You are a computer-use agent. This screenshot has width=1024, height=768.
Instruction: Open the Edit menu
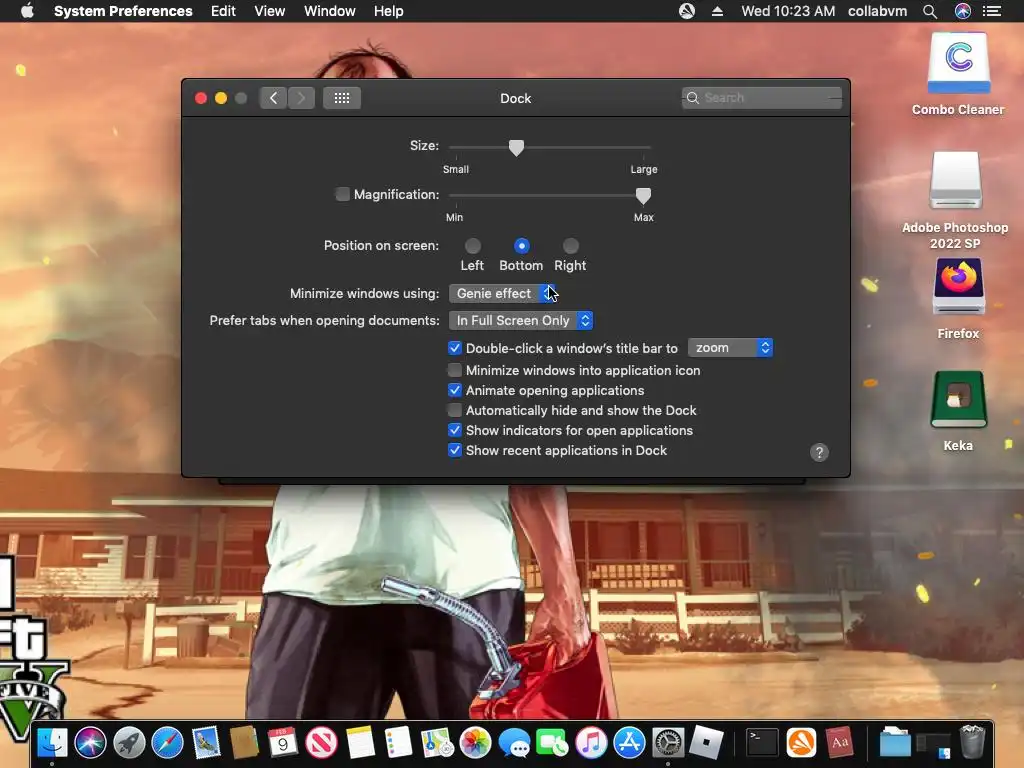tap(223, 11)
